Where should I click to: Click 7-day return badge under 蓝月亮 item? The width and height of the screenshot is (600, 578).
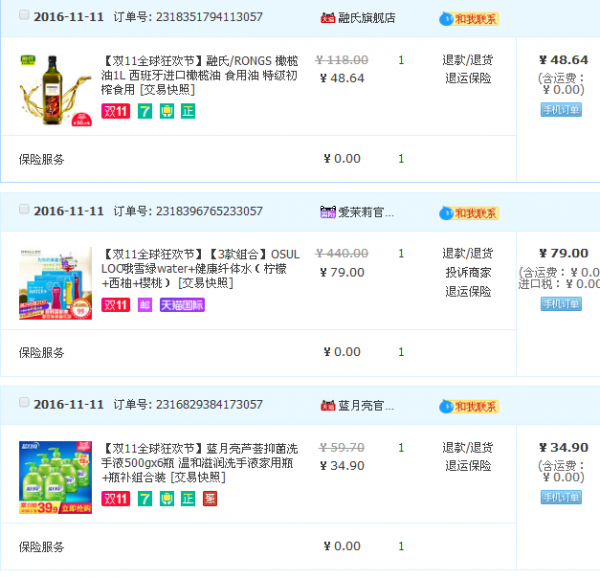coord(145,499)
